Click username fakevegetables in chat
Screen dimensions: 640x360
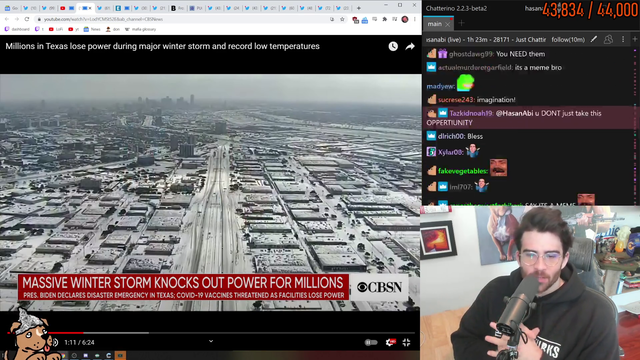(x=462, y=171)
